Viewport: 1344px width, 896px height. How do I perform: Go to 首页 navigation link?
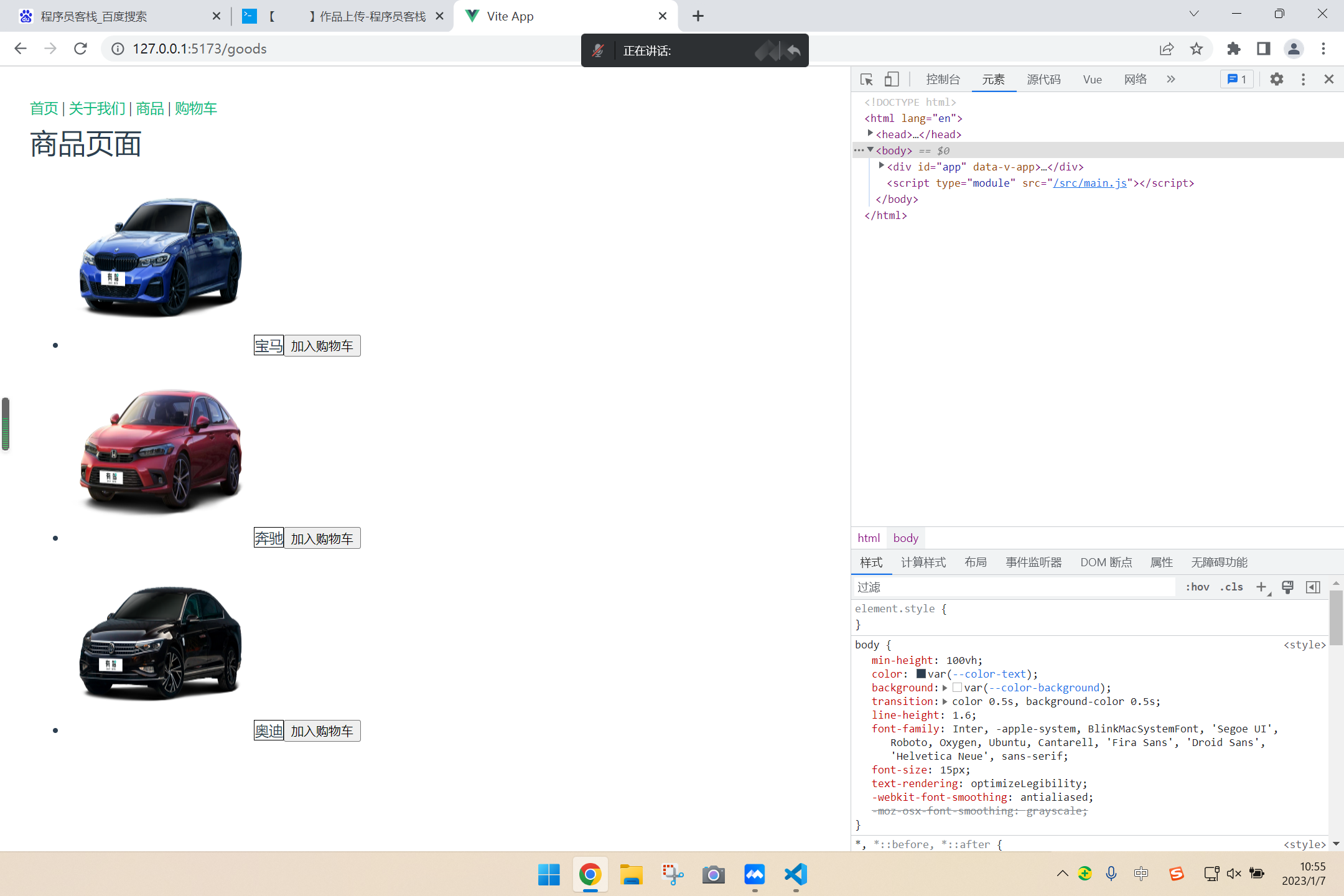(x=44, y=108)
